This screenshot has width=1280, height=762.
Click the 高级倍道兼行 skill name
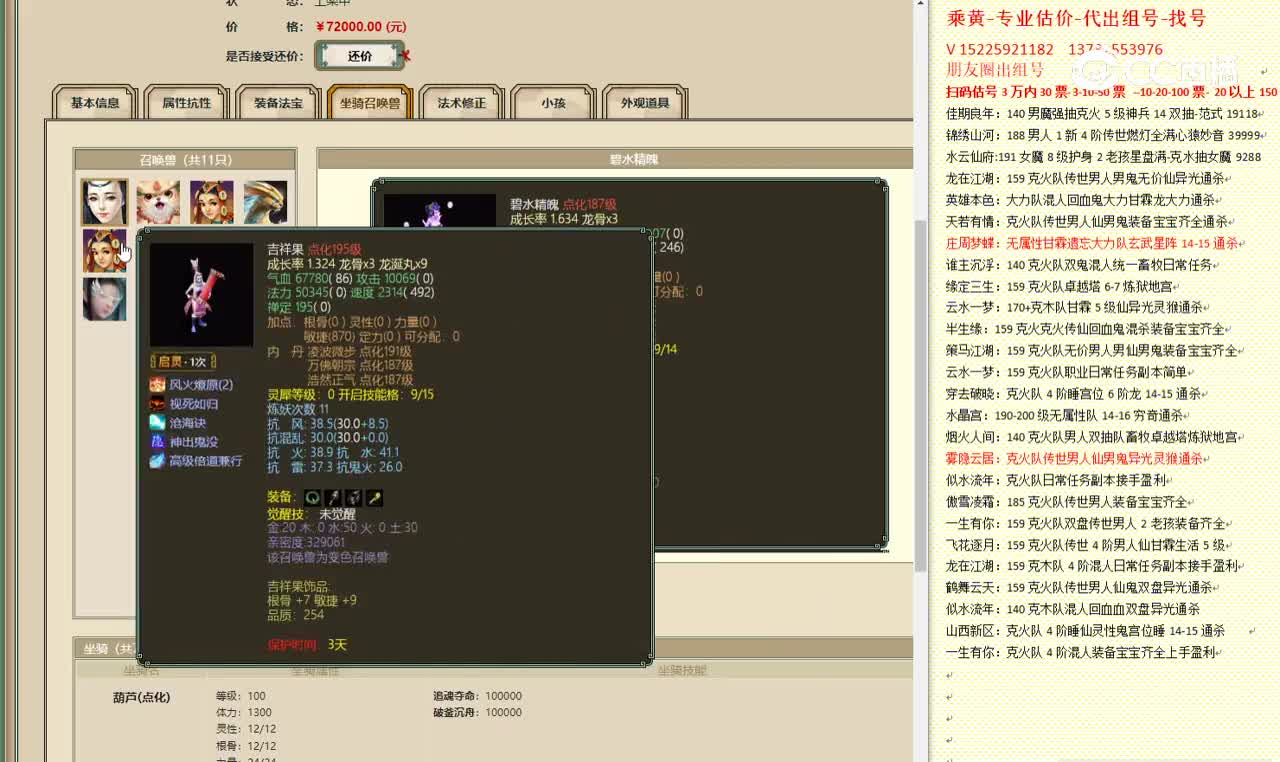(206, 461)
